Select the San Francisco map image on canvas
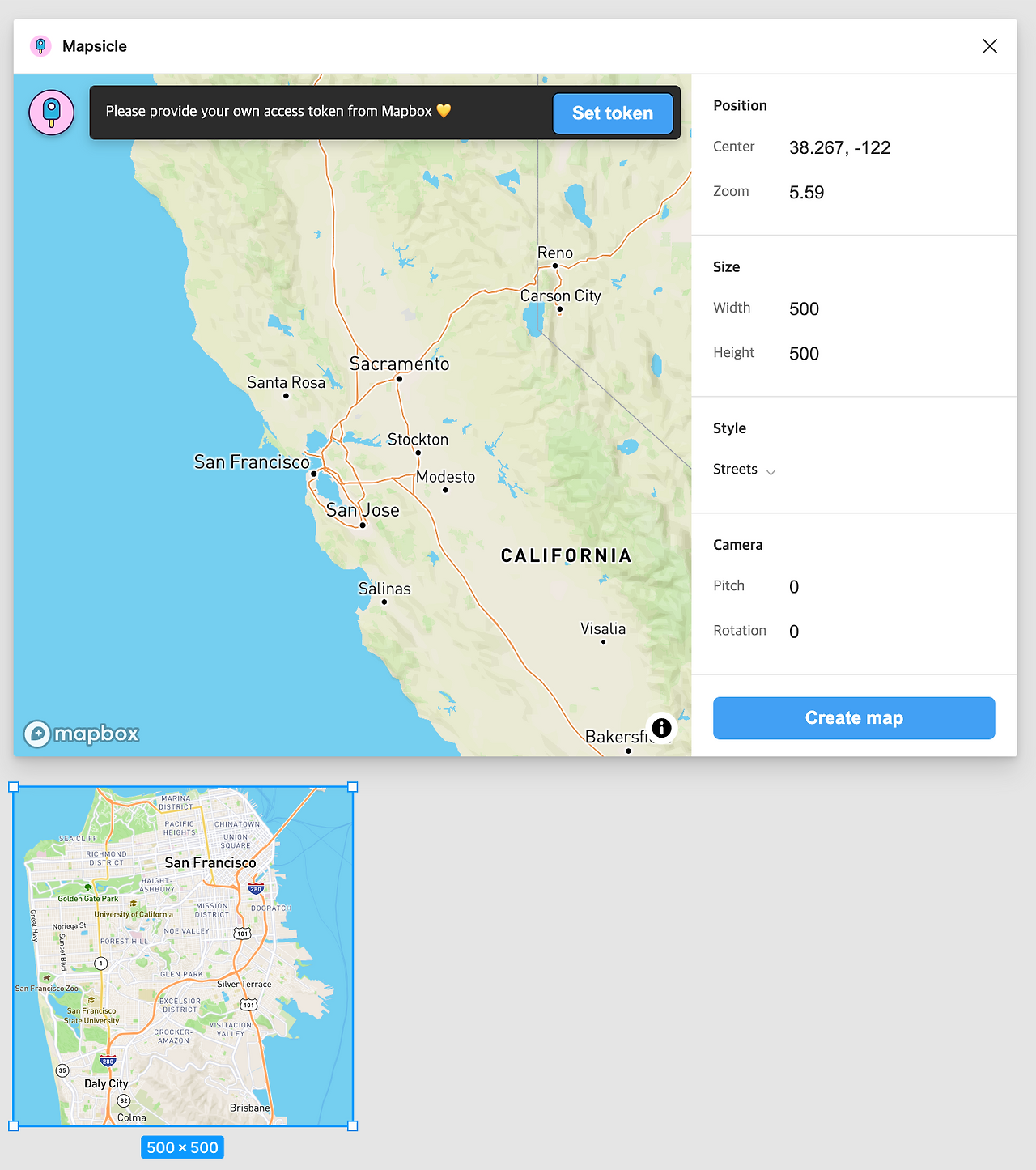The image size is (1036, 1170). 183,956
